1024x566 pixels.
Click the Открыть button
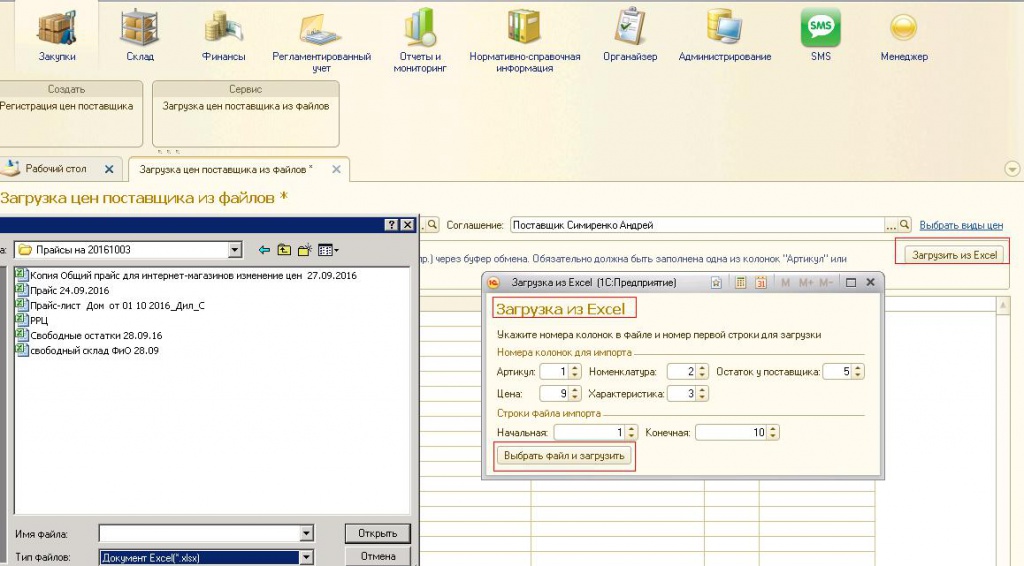tap(377, 533)
